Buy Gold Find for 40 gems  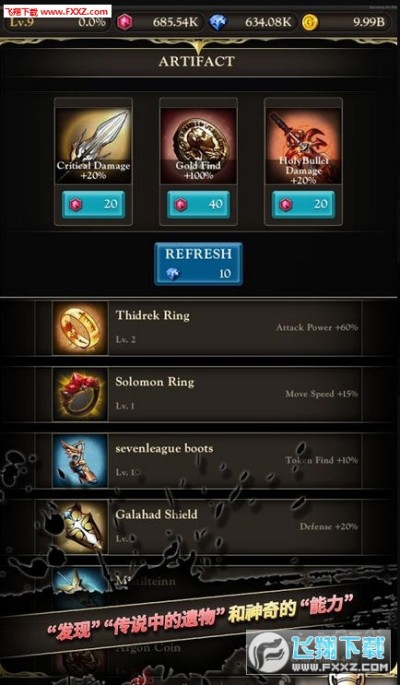(x=198, y=204)
